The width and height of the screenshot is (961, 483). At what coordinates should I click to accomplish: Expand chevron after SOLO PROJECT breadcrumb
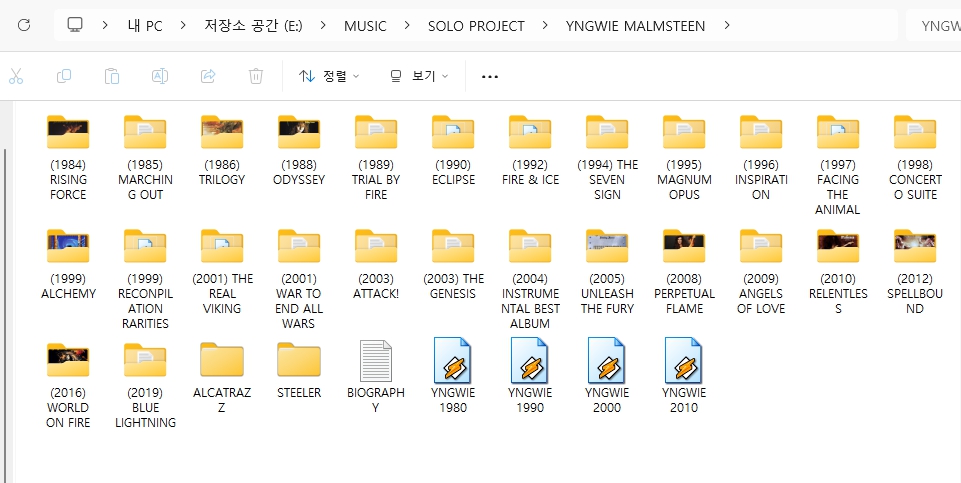(x=545, y=26)
